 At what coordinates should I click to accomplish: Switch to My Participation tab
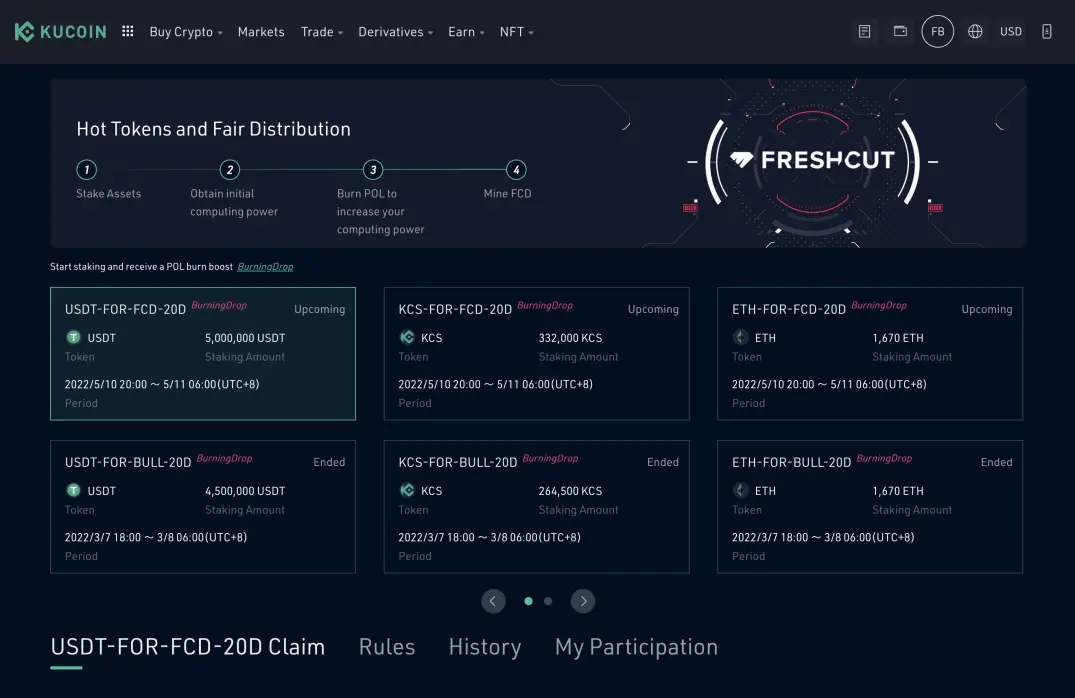click(636, 647)
